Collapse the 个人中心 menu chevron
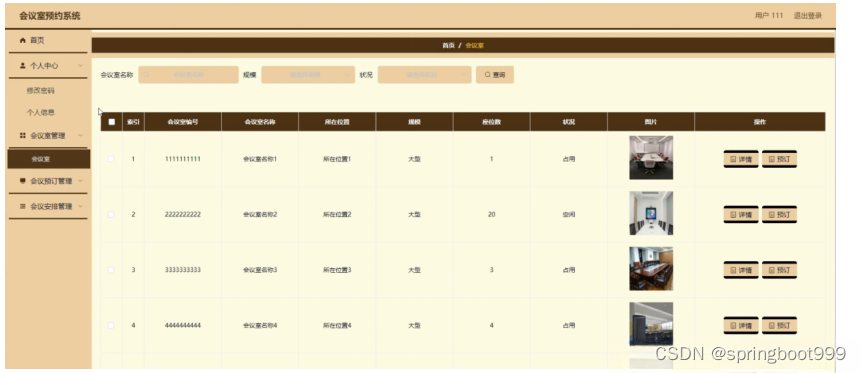 [x=80, y=66]
